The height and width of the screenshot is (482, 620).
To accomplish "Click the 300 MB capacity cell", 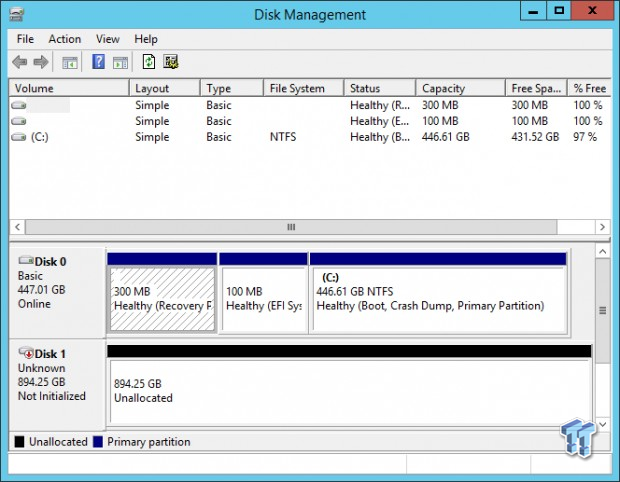I will coord(440,105).
